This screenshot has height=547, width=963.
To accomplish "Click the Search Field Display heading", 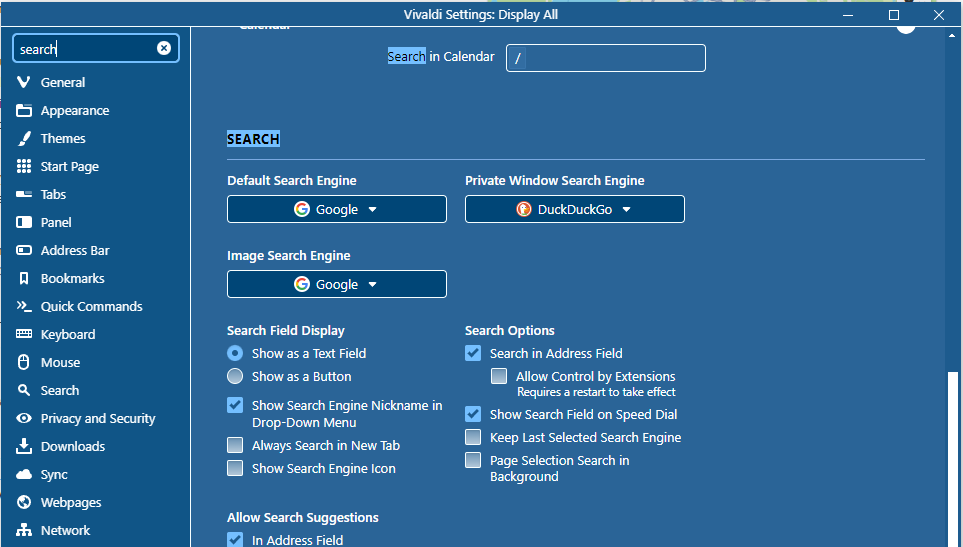I will 286,330.
